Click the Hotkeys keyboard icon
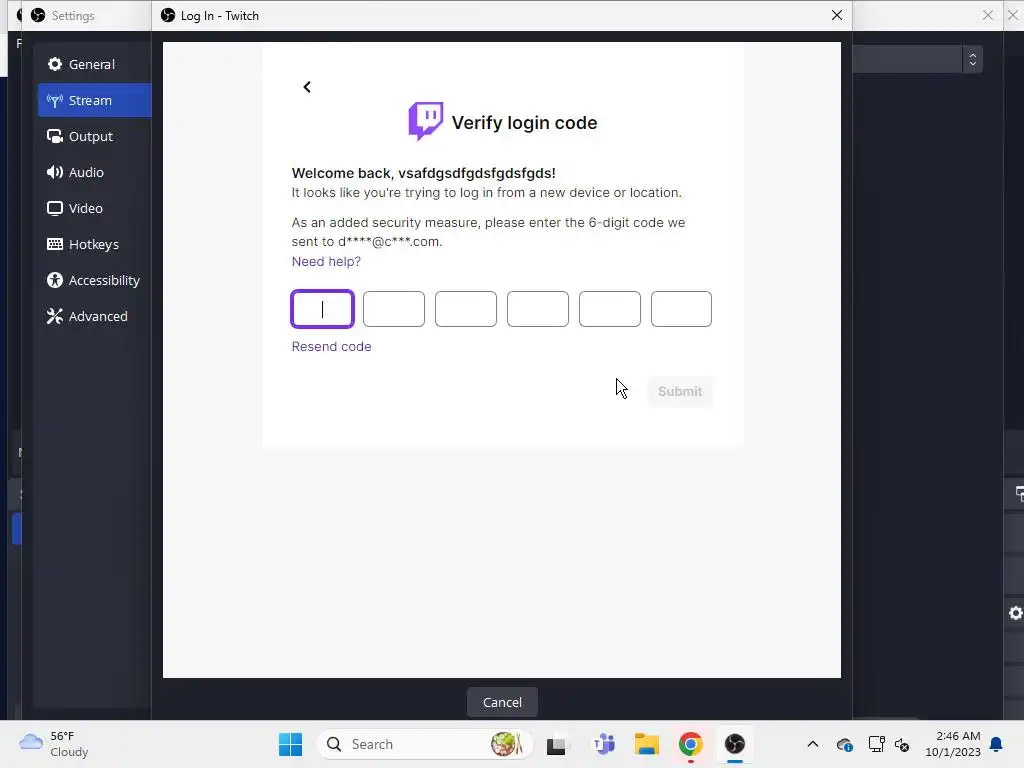The width and height of the screenshot is (1024, 768). tap(55, 244)
